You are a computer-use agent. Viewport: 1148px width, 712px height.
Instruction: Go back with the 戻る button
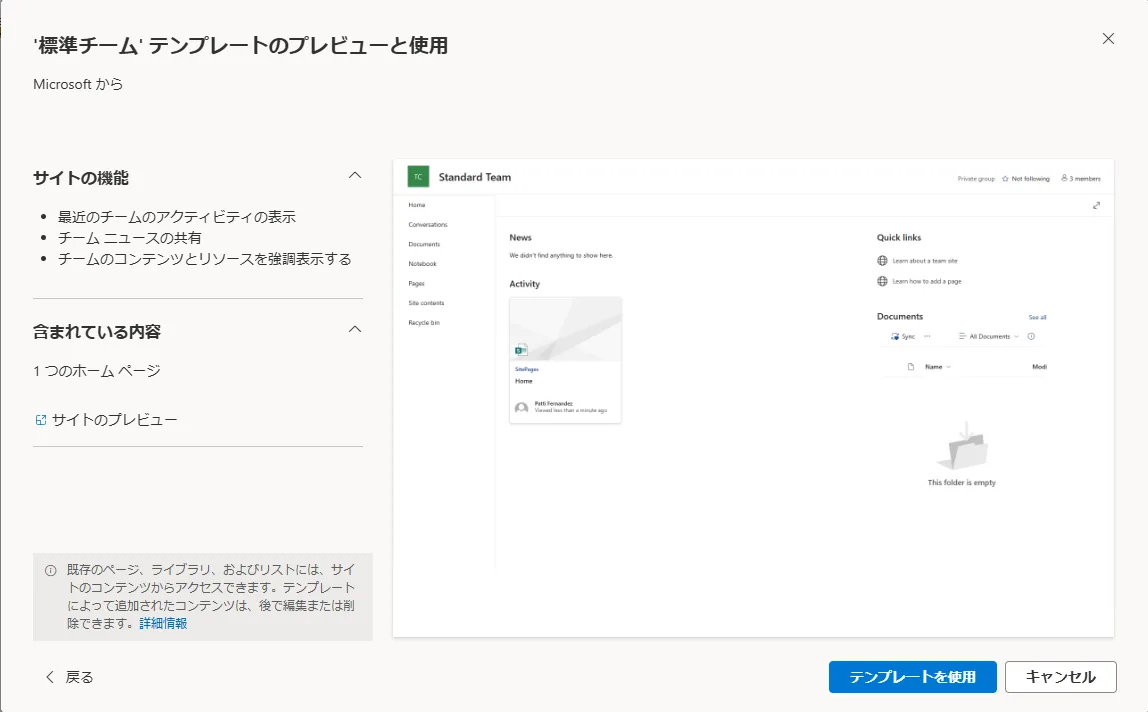coord(70,677)
